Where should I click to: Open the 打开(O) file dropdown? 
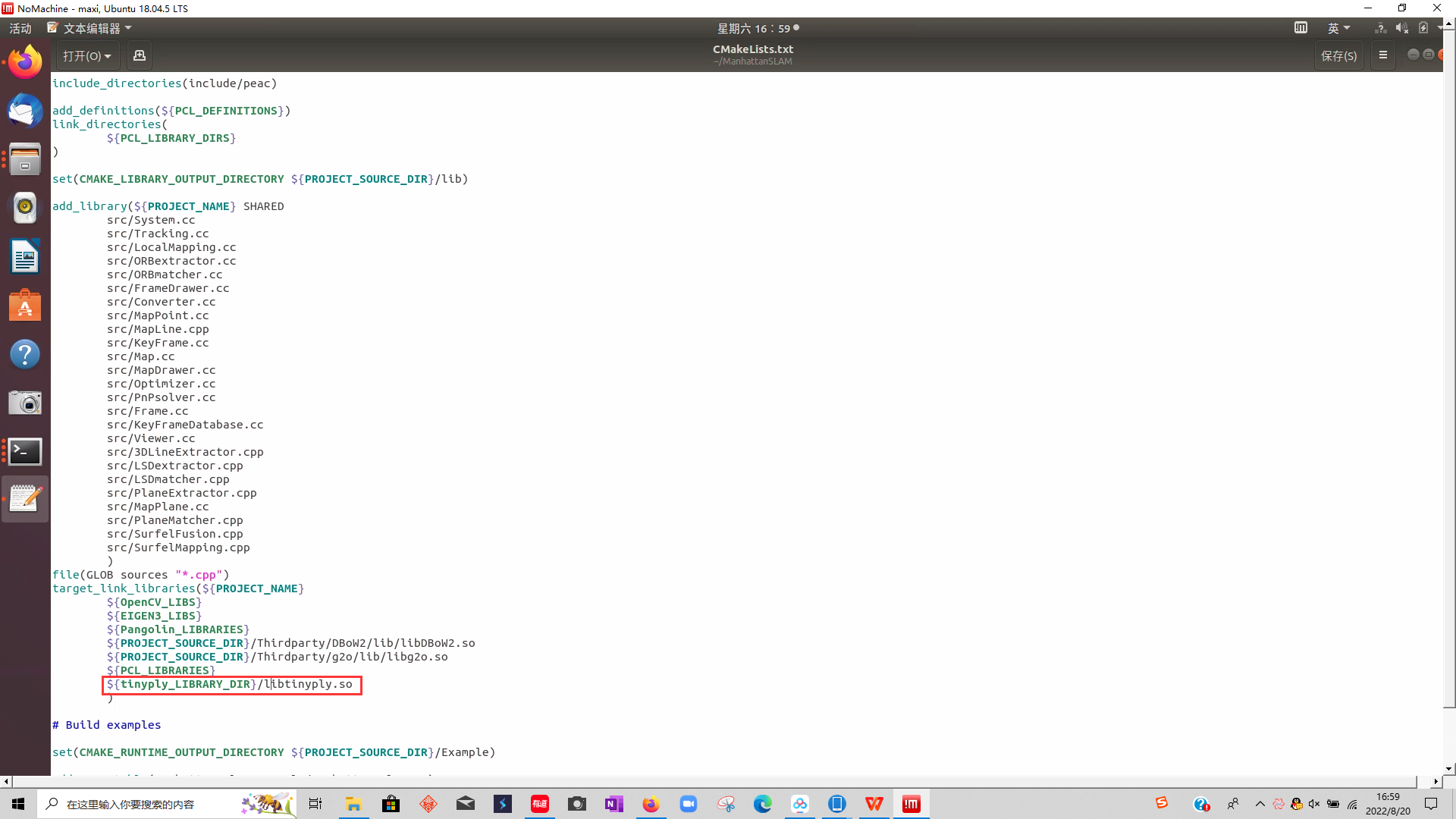[x=86, y=56]
